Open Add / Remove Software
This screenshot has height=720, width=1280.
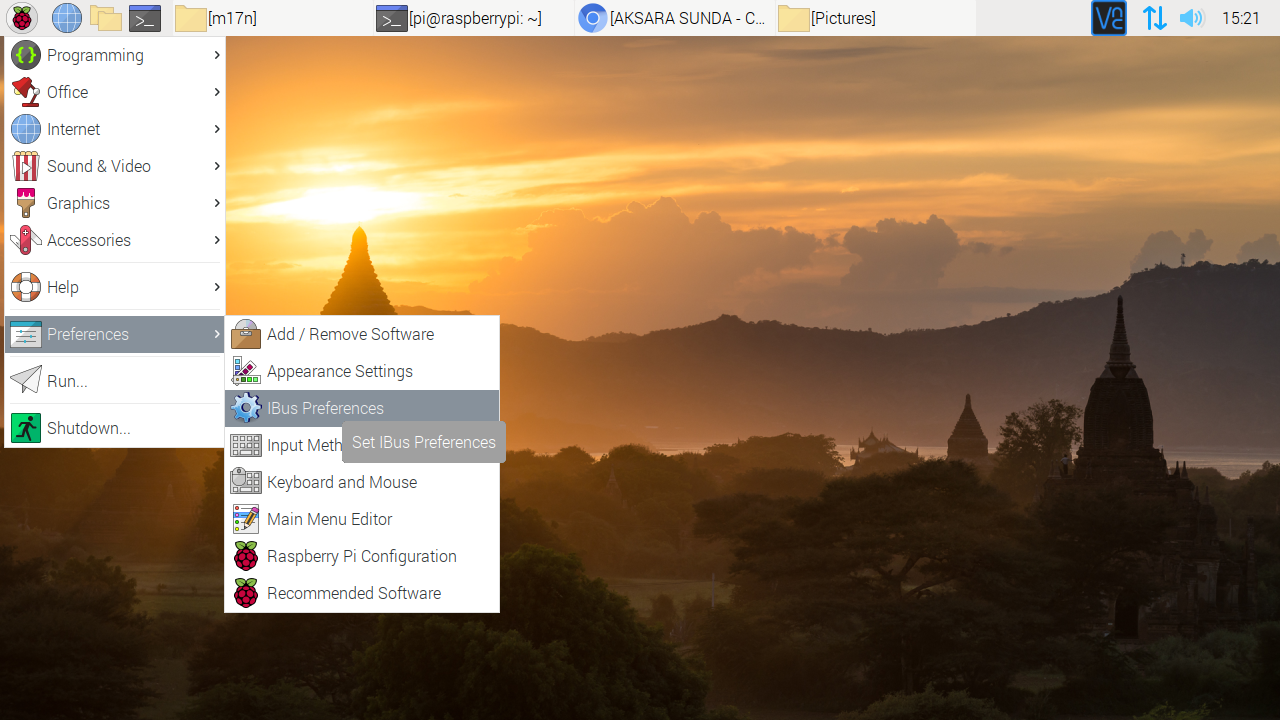(350, 334)
